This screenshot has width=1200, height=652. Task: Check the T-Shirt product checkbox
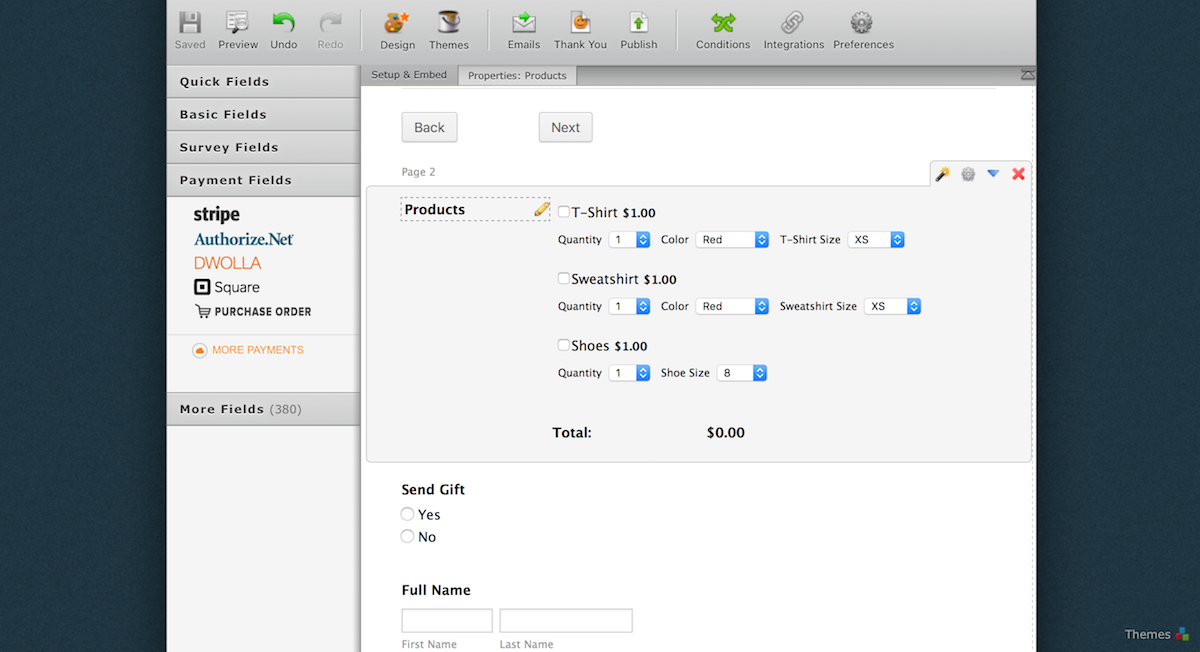(564, 212)
